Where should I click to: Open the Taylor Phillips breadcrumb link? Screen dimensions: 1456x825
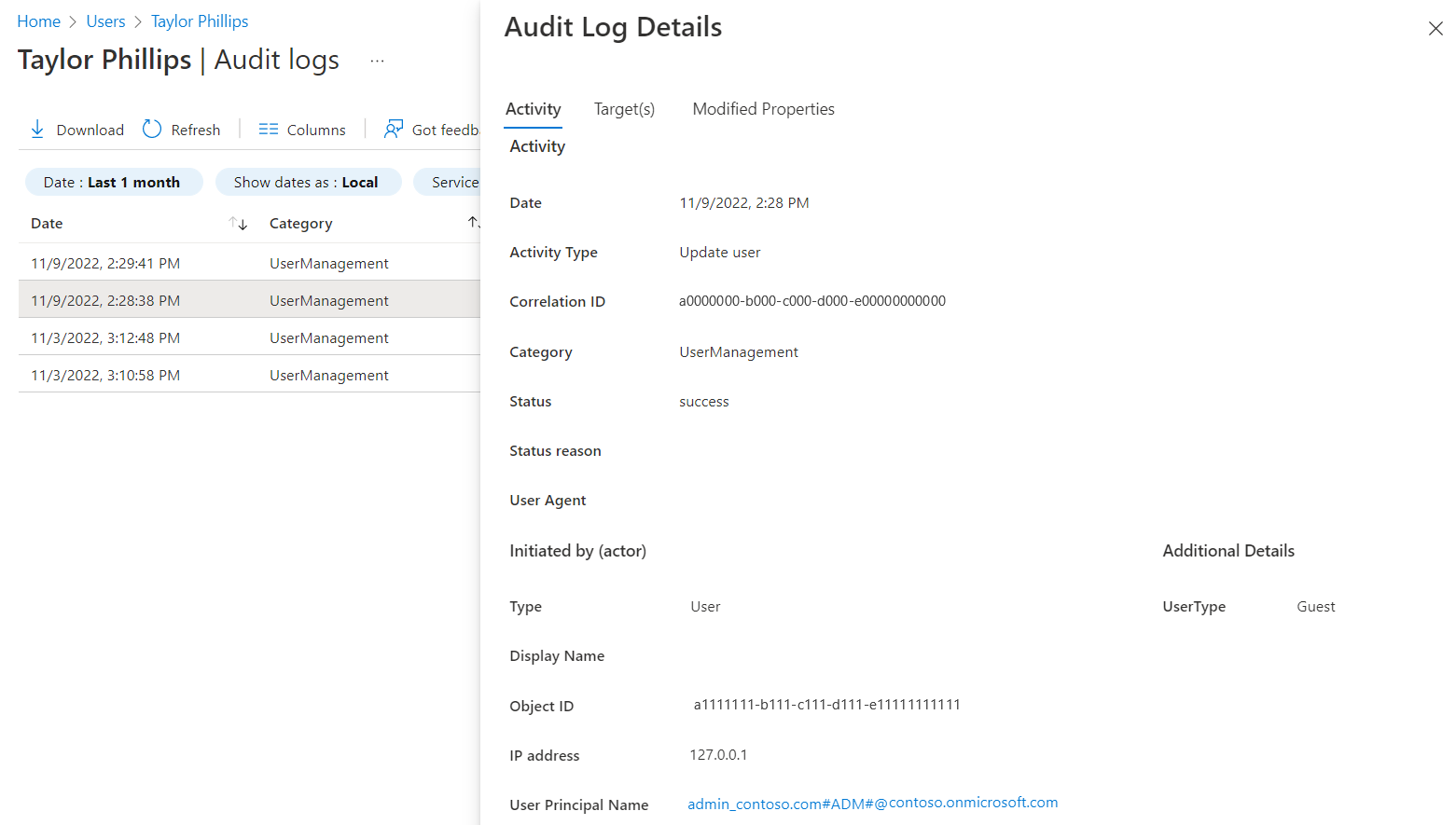[200, 21]
